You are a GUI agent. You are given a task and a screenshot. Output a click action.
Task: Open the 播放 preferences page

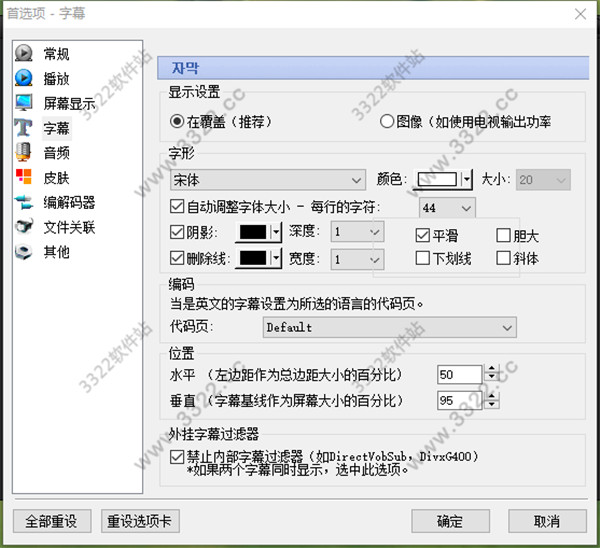56,78
